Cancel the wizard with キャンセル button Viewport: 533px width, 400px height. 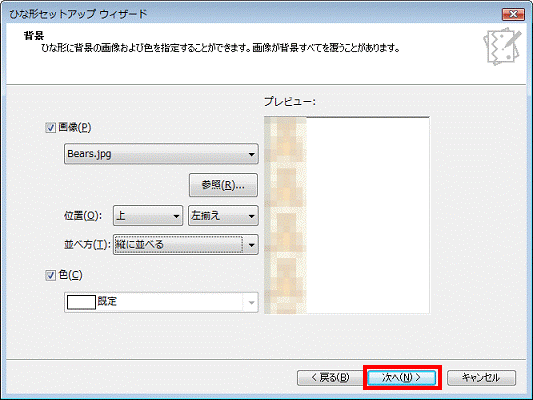[x=481, y=378]
